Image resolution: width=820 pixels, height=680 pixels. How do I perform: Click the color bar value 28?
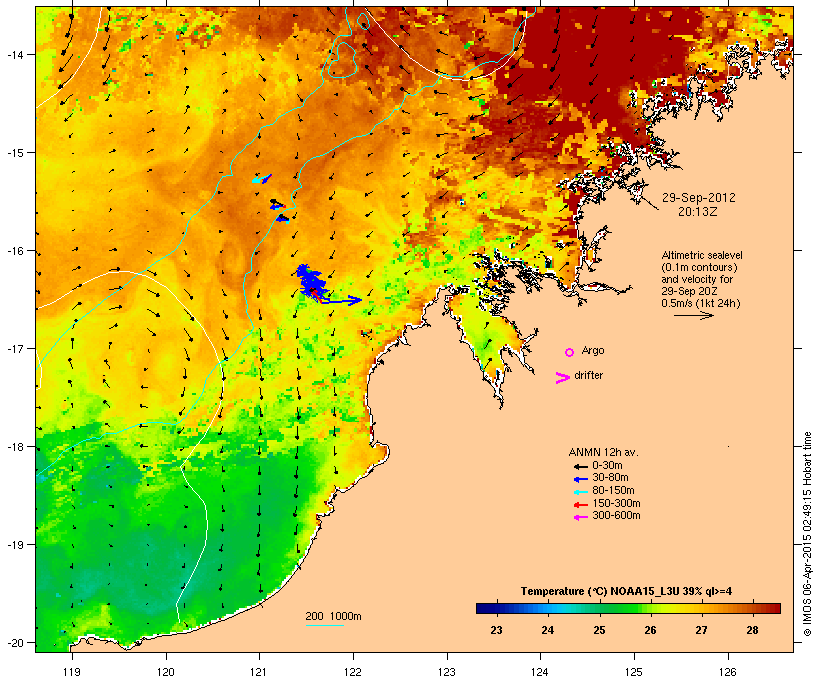coord(752,630)
